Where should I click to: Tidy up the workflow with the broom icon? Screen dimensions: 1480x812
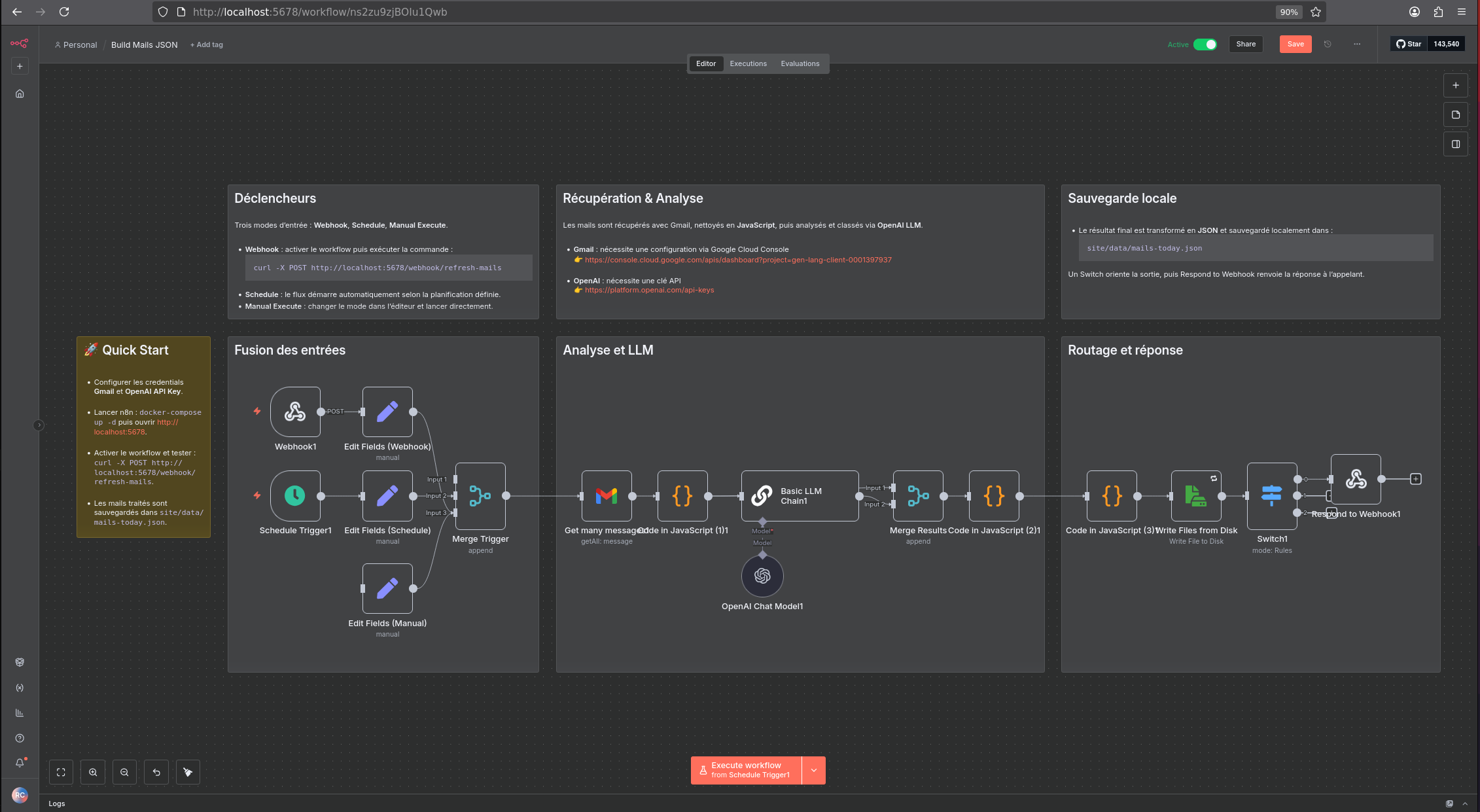(x=188, y=772)
